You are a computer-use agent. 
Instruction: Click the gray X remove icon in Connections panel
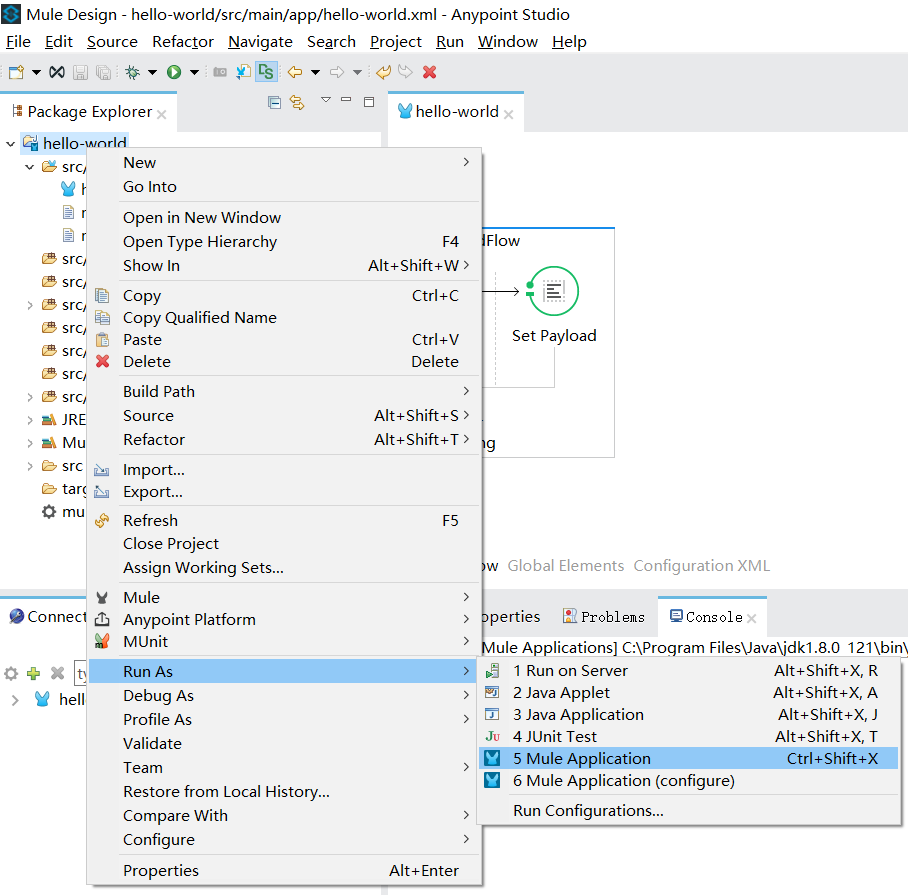(57, 673)
